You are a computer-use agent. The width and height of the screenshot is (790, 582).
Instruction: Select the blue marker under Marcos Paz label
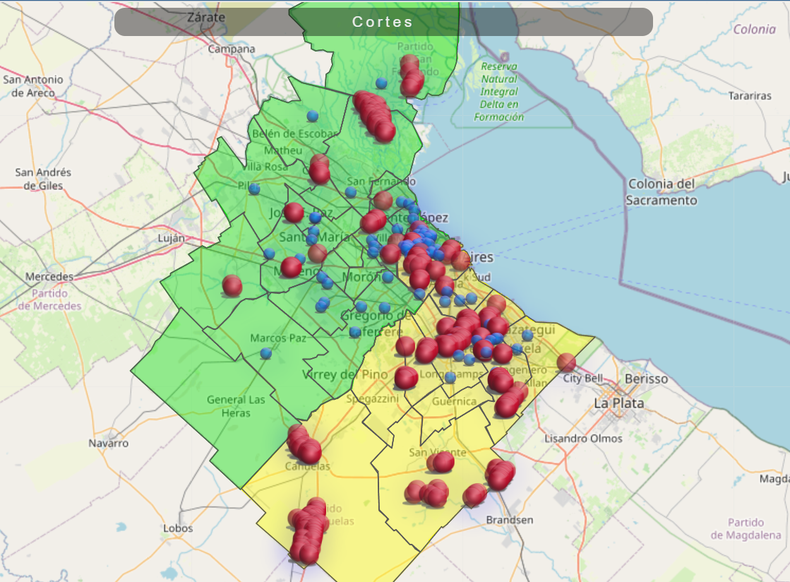click(266, 353)
